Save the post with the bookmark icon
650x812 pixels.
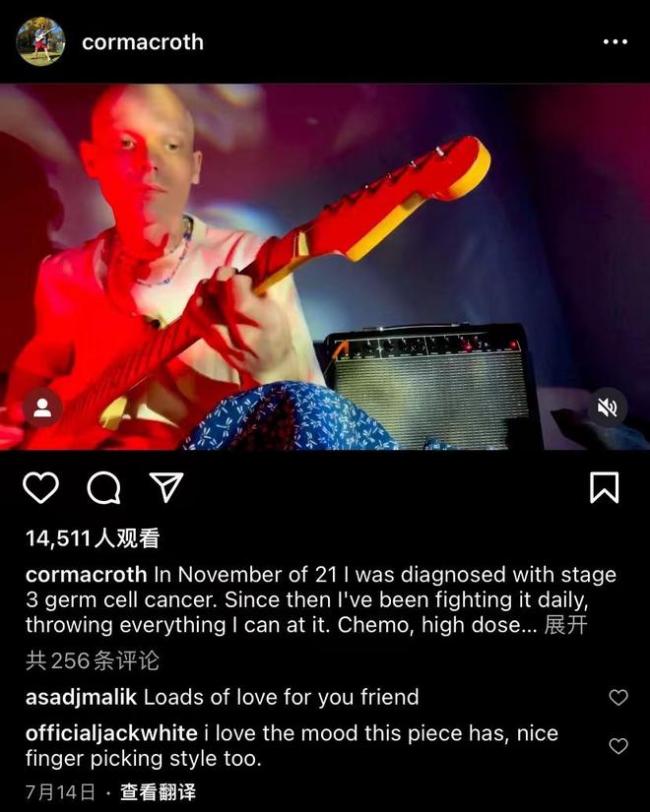pyautogui.click(x=604, y=487)
